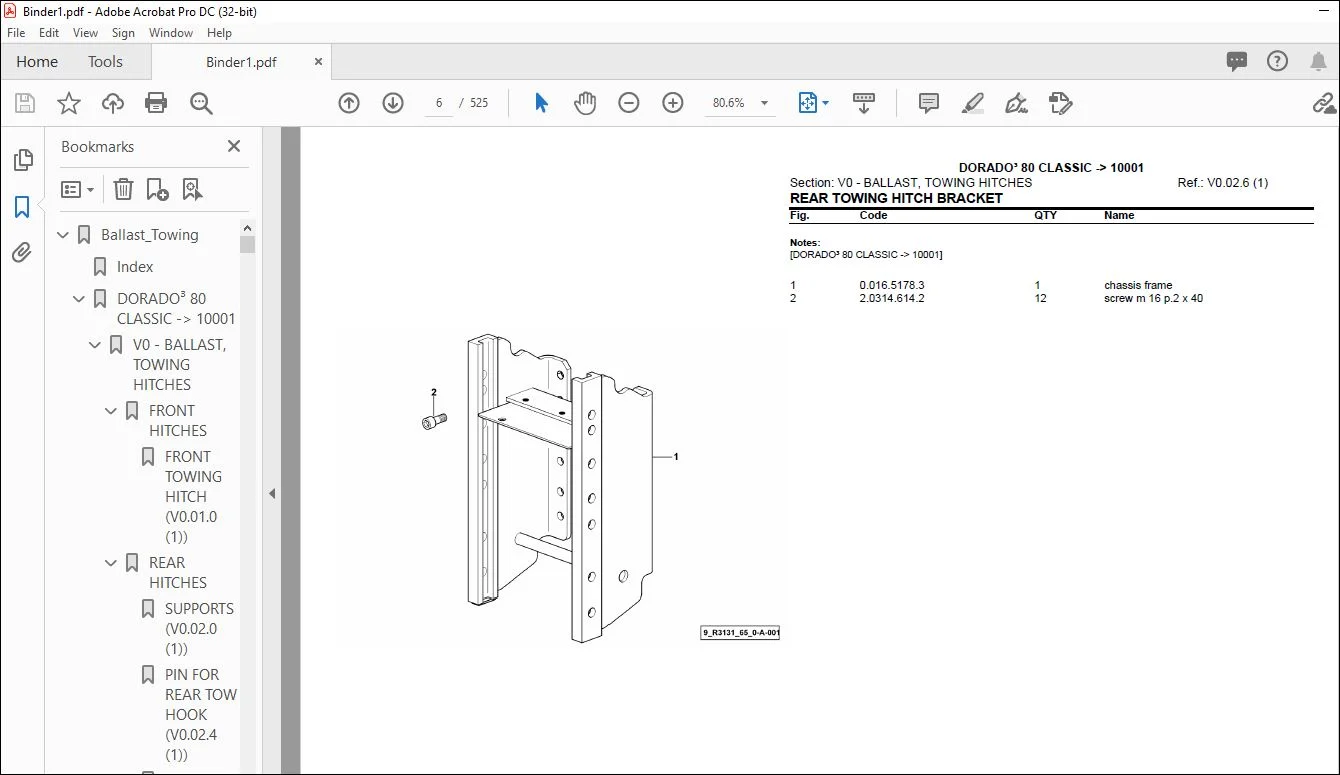Open the zoom level dropdown
This screenshot has width=1340, height=775.
tap(765, 103)
